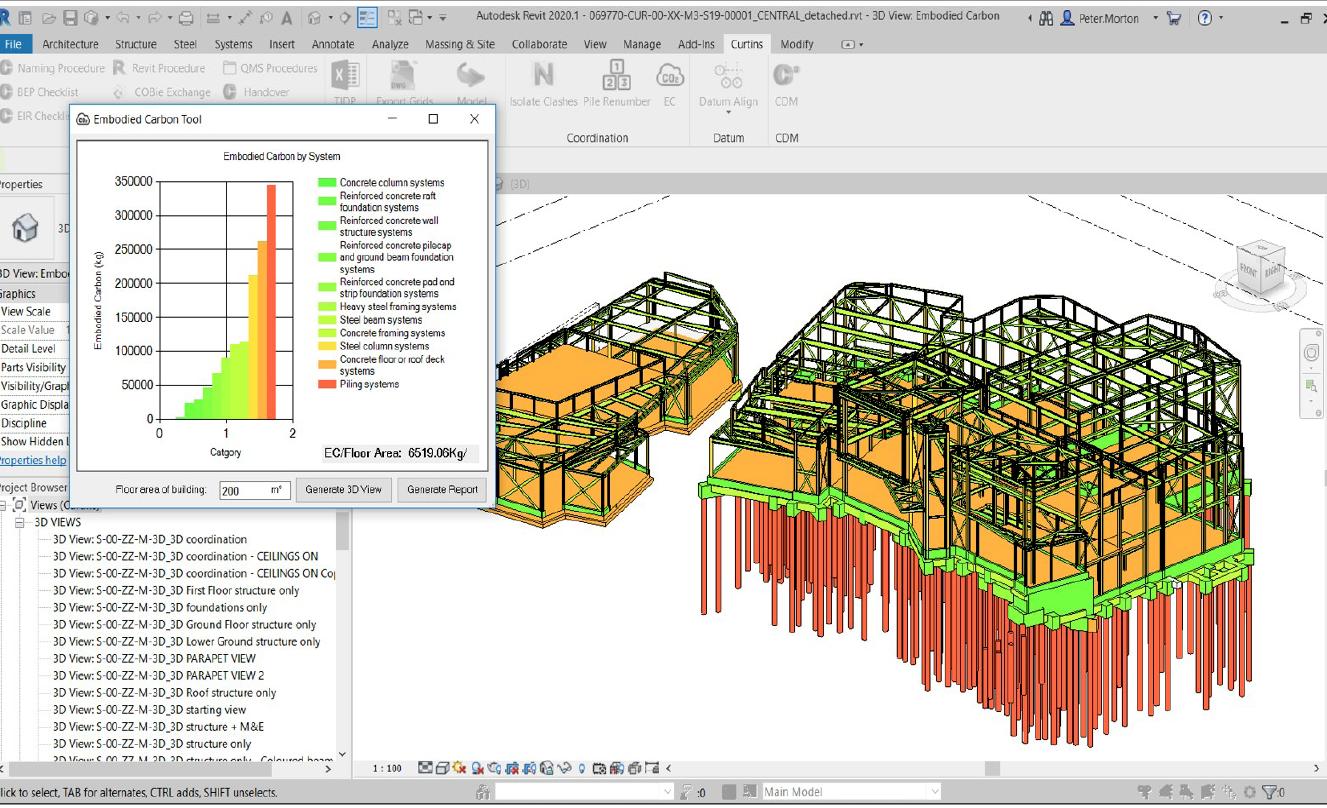Click the FRONT face of the ViewCube

pyautogui.click(x=1250, y=271)
